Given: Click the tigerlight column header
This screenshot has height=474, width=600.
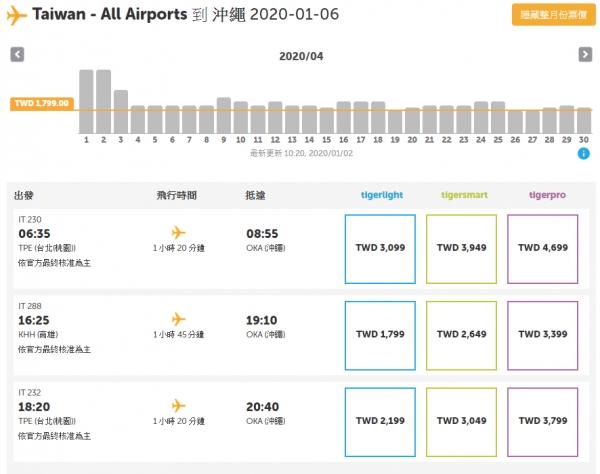Looking at the screenshot, I should point(382,195).
